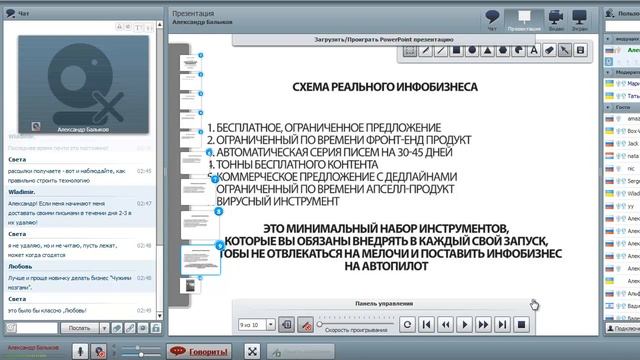Click the icon between link and lock in chat
Viewport: 640px width, 360px height.
143,328
